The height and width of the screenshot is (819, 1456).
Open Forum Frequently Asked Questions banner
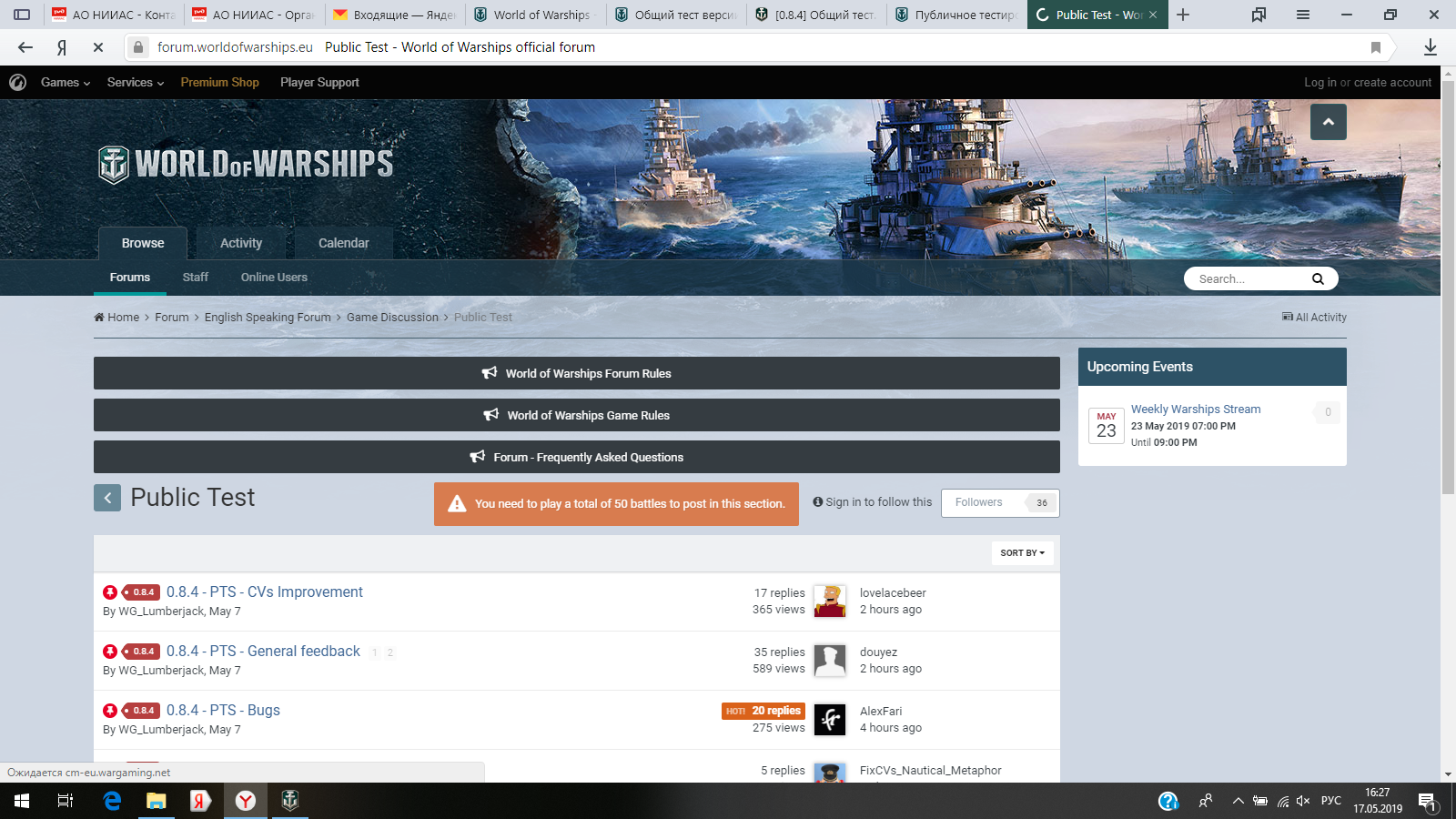[577, 457]
